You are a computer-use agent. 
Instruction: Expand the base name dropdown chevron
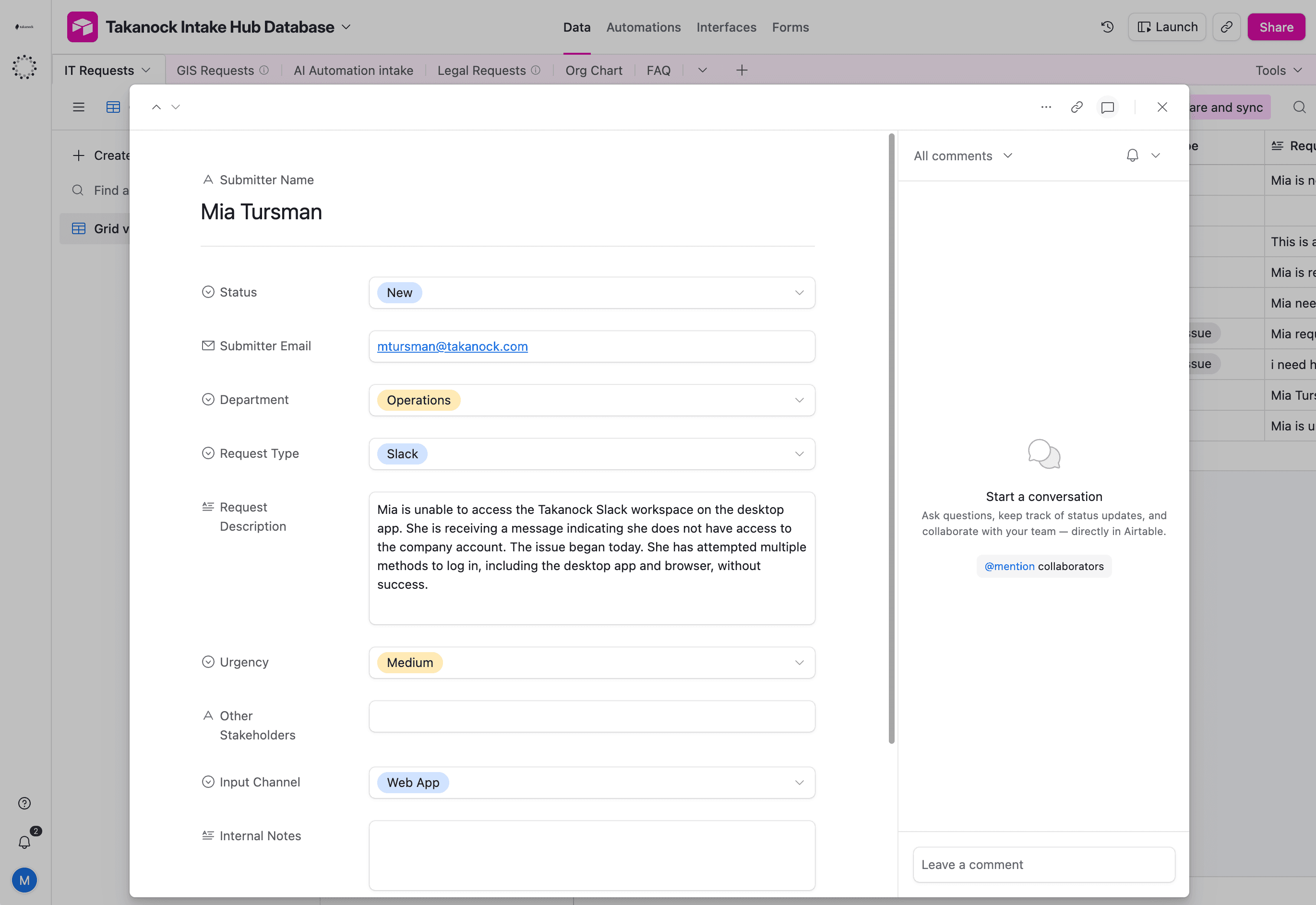347,27
